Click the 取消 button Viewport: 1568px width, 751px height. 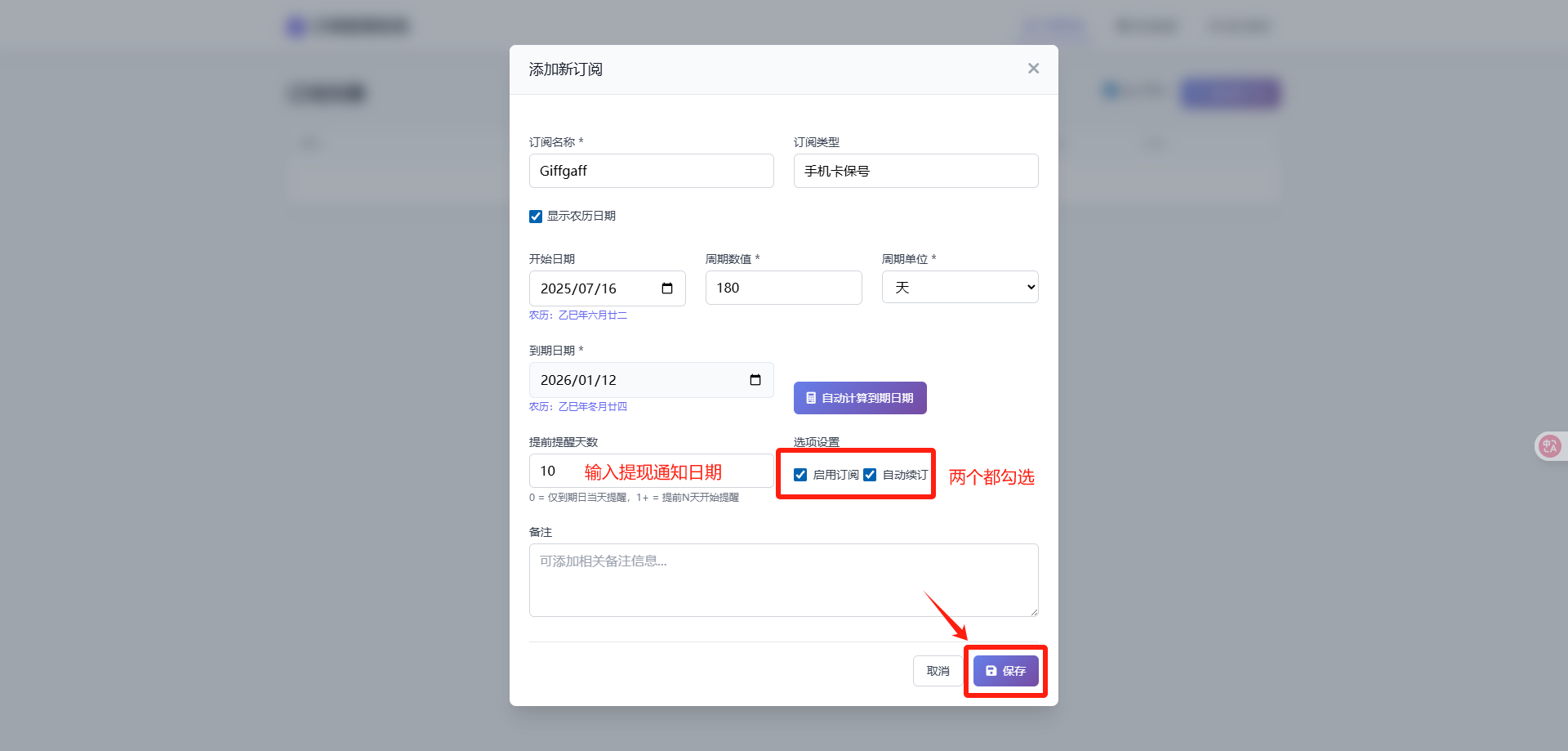point(938,671)
